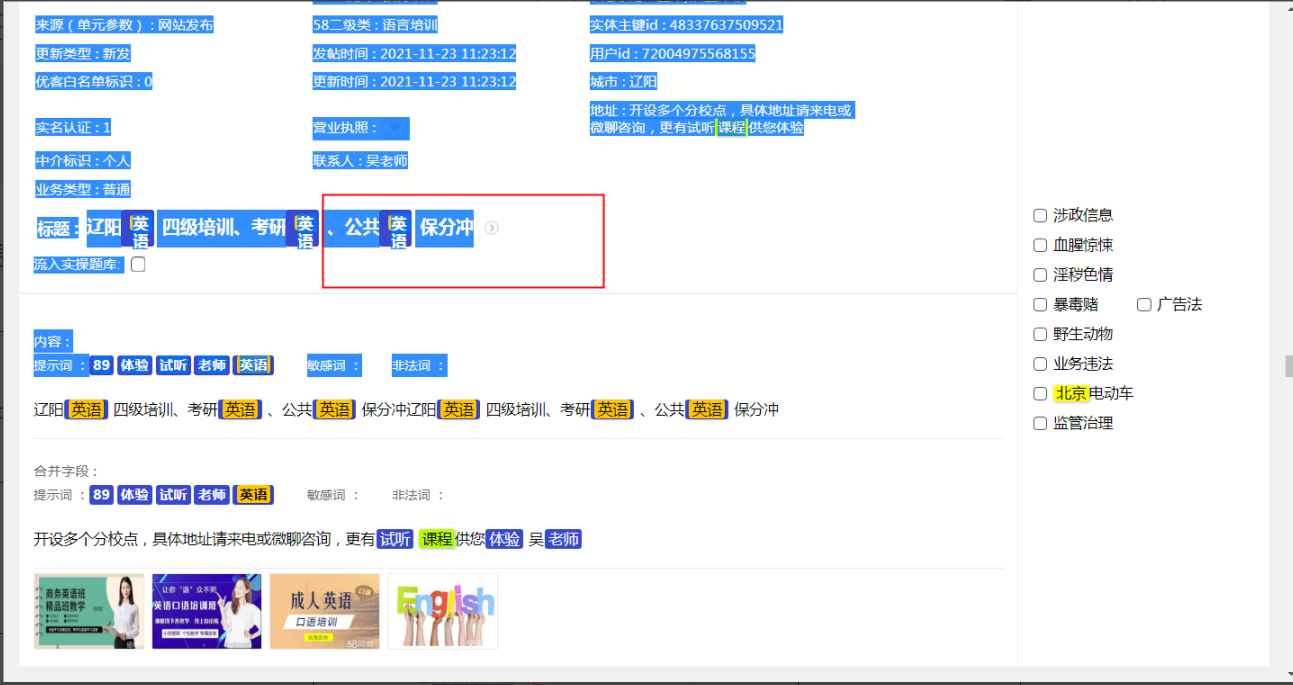Click the 英语 tag in 合并字段 提示词
The height and width of the screenshot is (685, 1293).
pyautogui.click(x=254, y=495)
